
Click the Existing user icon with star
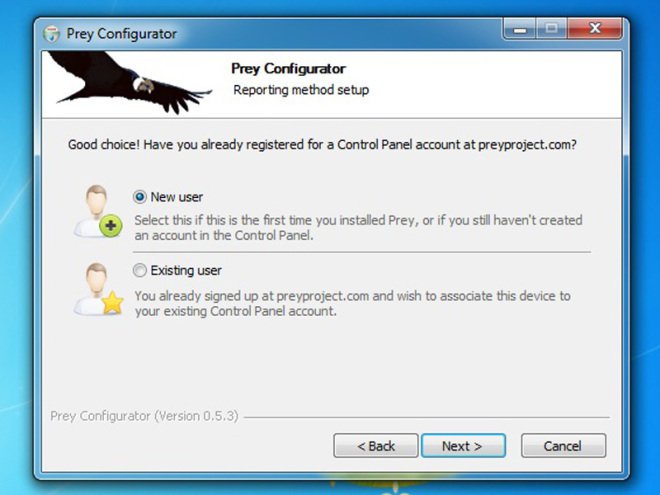pyautogui.click(x=98, y=289)
